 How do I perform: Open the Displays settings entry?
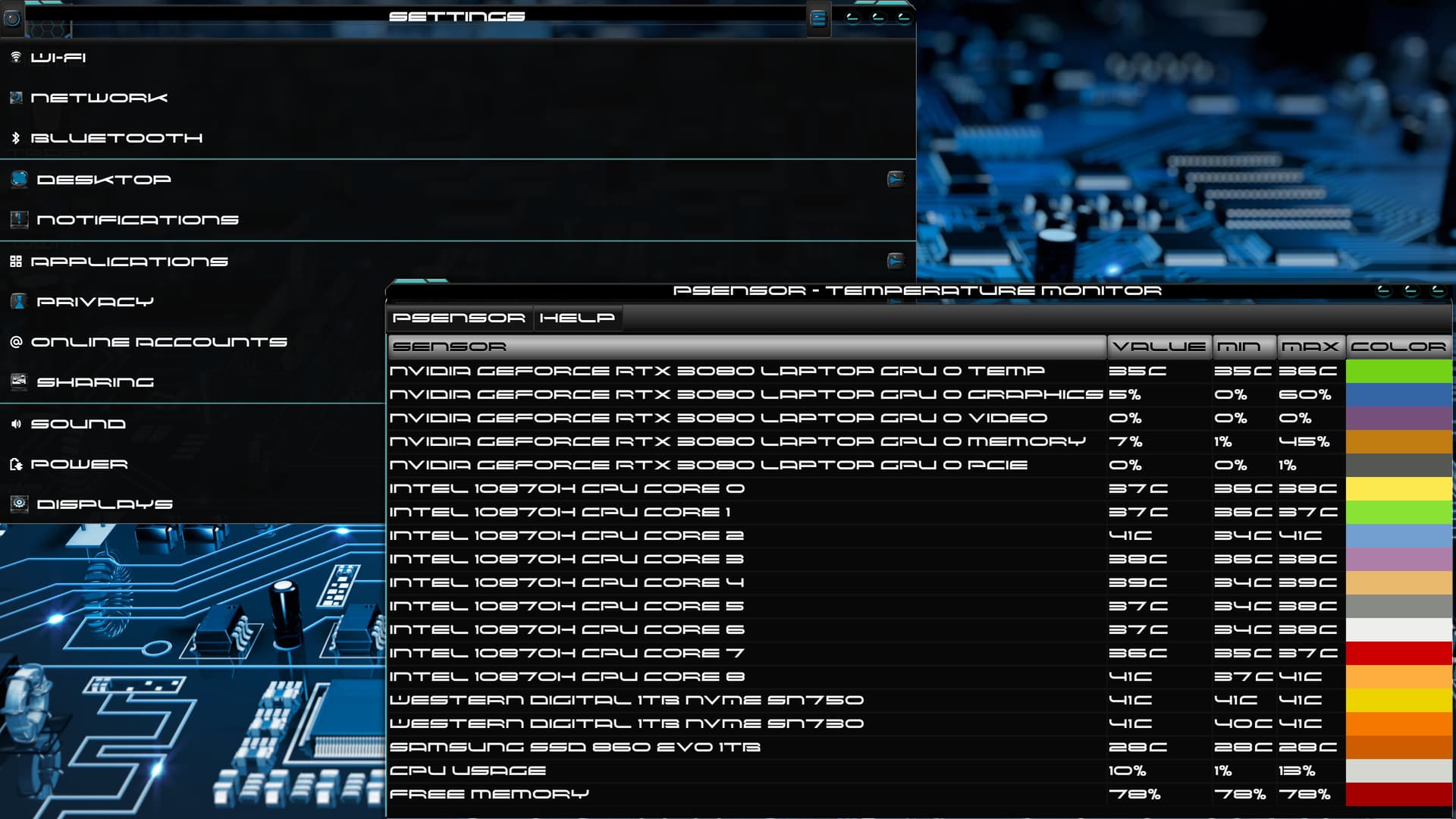point(193,504)
